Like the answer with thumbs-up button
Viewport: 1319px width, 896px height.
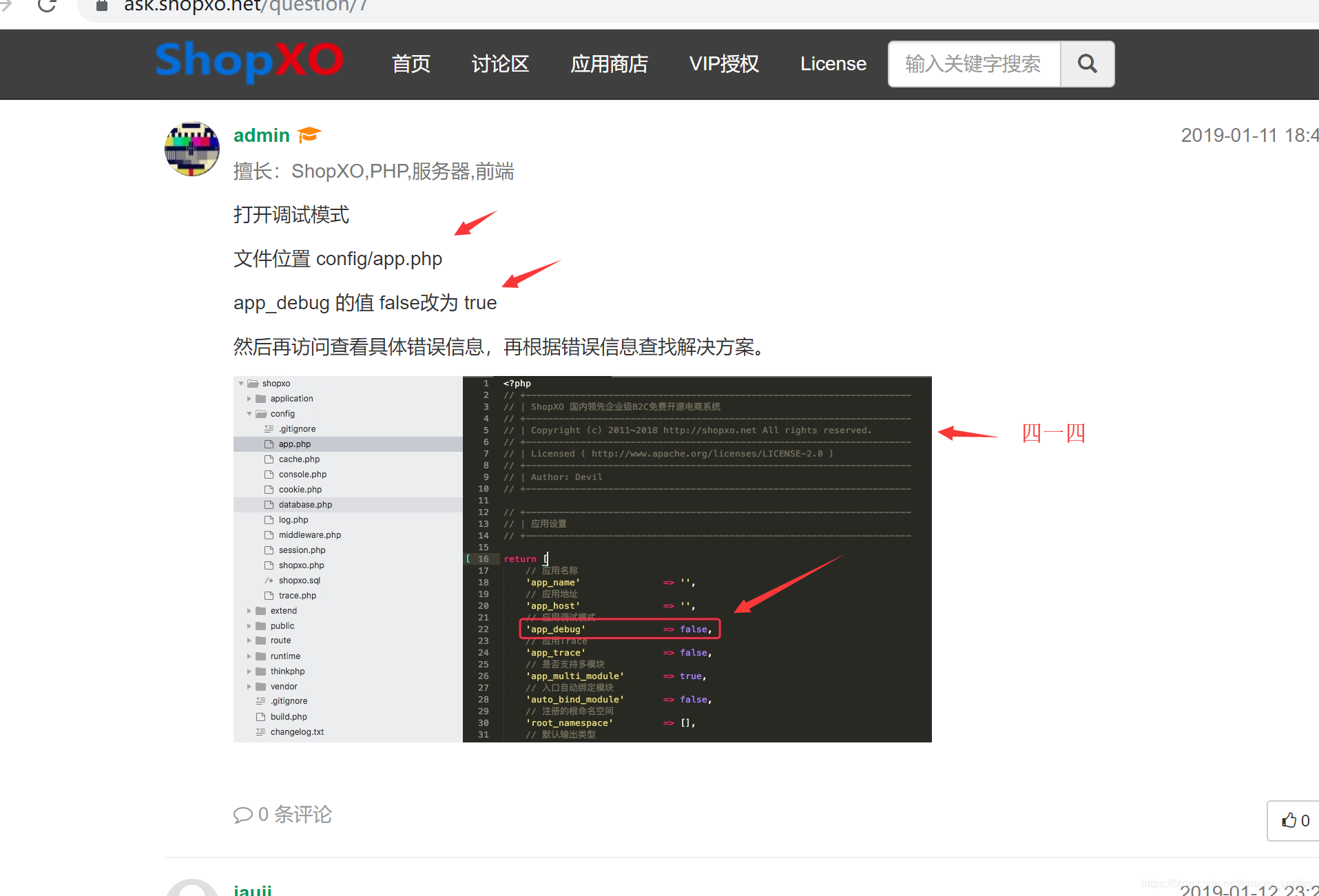tap(1295, 820)
